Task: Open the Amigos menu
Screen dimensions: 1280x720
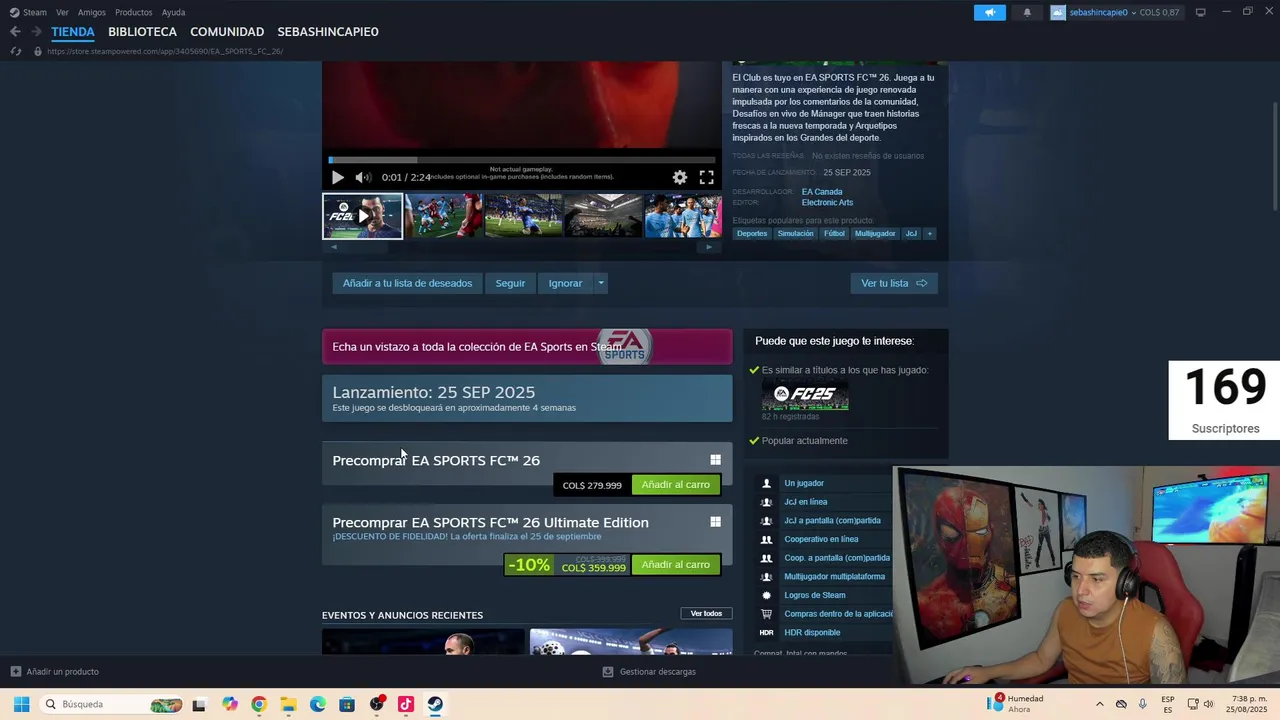Action: click(92, 12)
